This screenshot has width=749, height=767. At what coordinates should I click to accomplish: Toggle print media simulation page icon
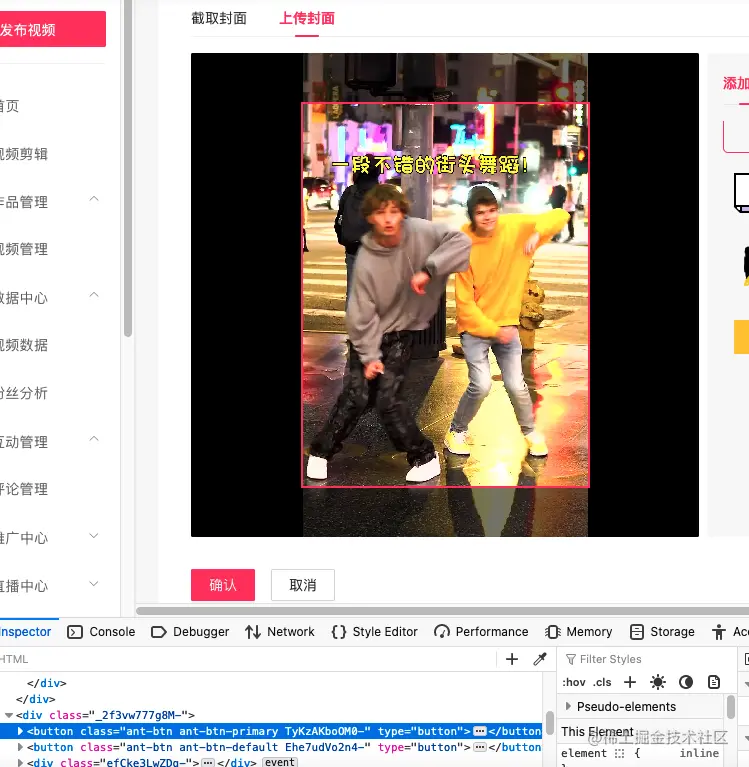[x=714, y=682]
